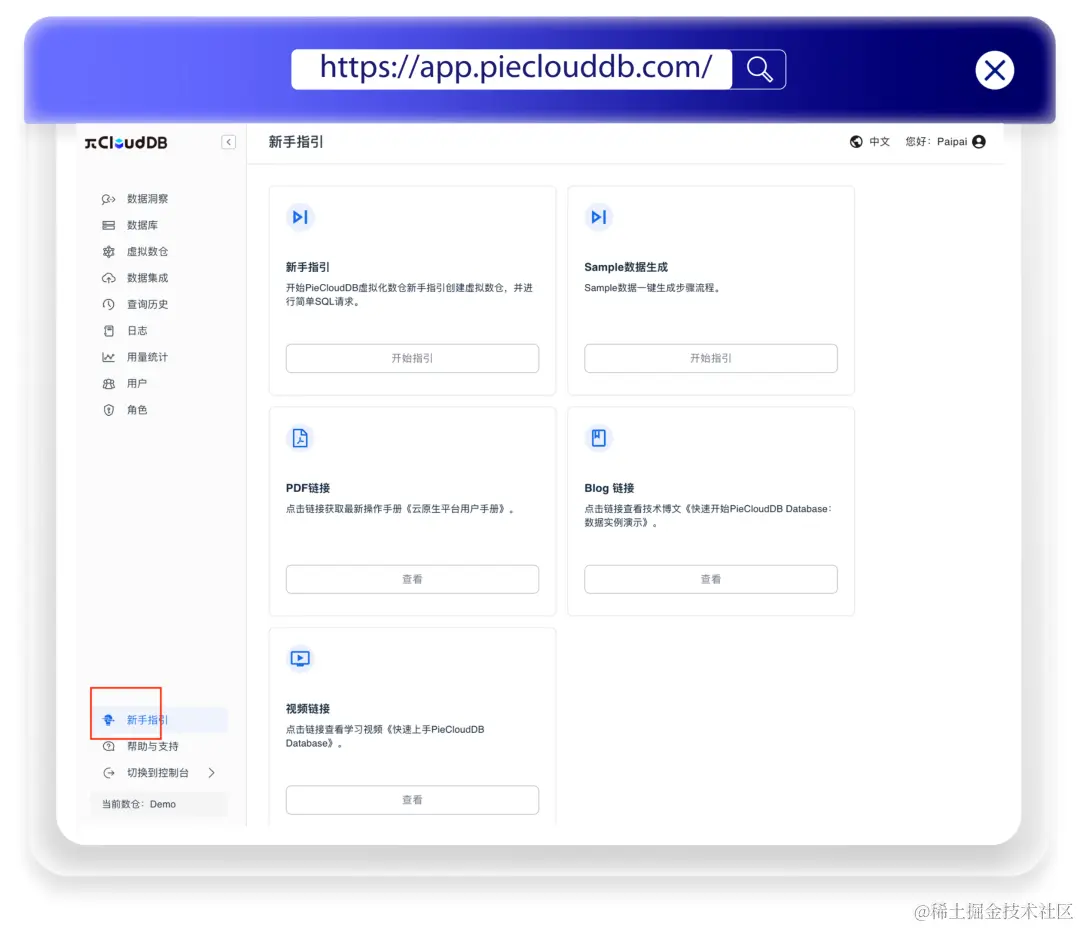The image size is (1080, 928).
Task: Click the globe language icon
Action: (856, 141)
